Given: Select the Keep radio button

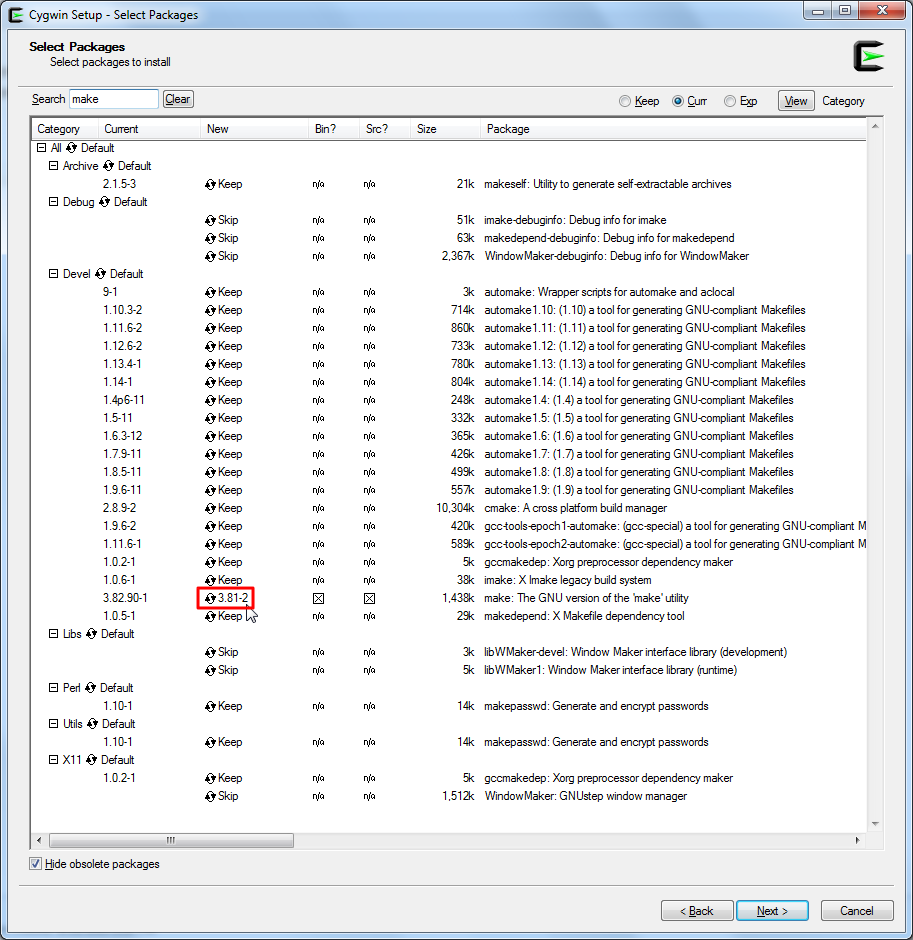Looking at the screenshot, I should tap(625, 101).
